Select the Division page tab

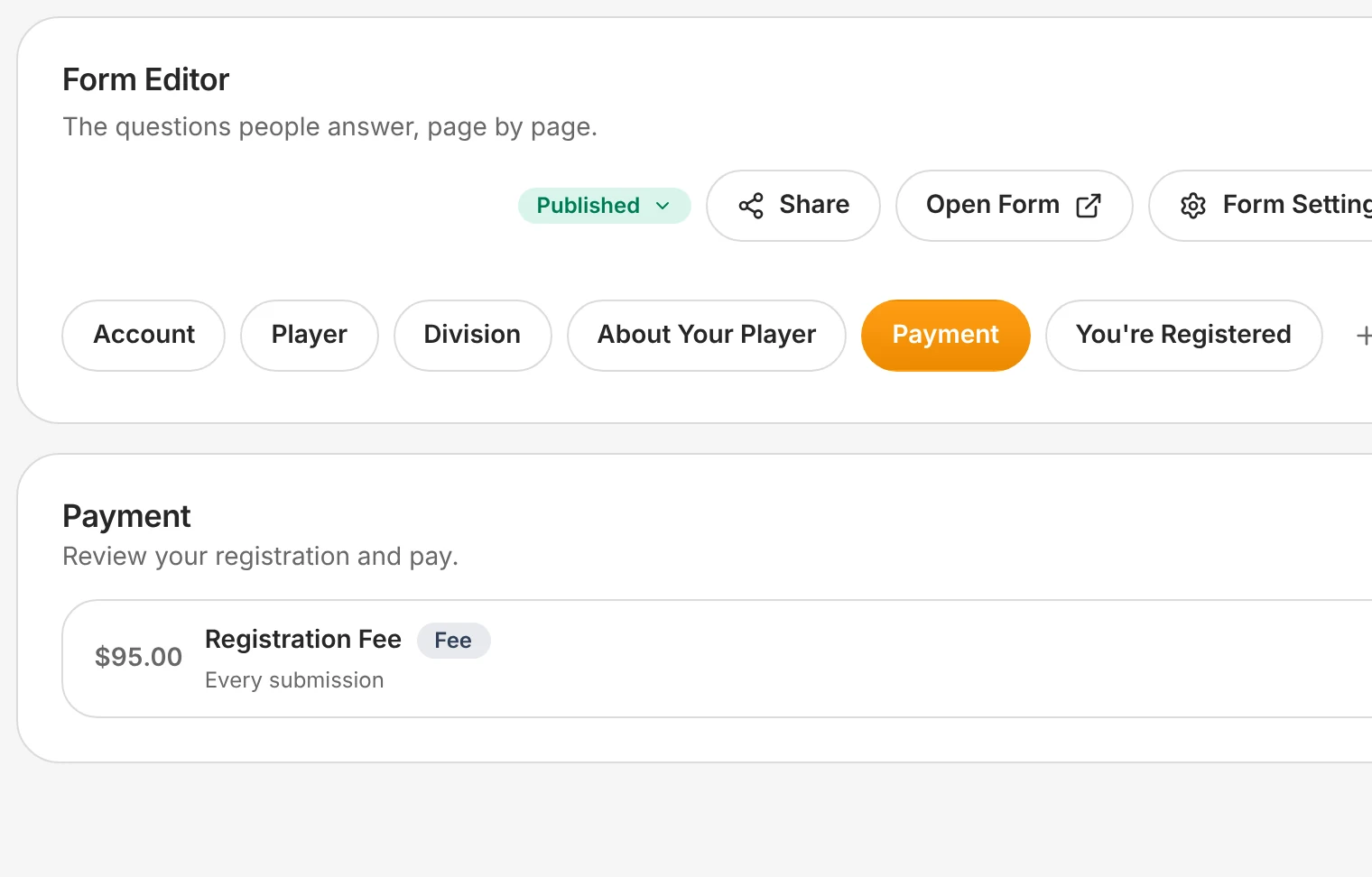(473, 336)
